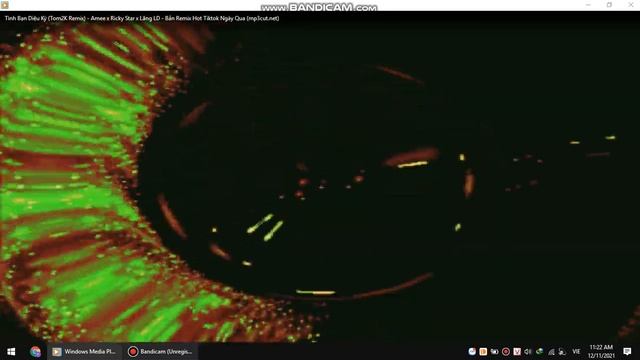Viewport: 640px width, 360px height.
Task: Click the green tray icon beside volume
Action: (540, 351)
